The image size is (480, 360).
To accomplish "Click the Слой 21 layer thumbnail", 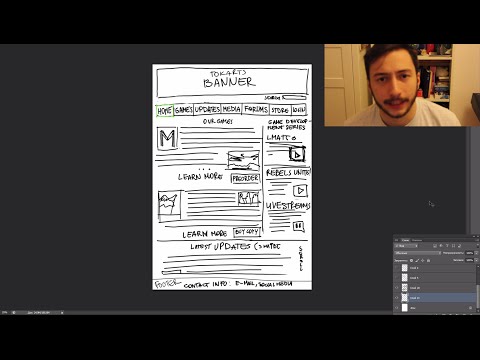I will [x=405, y=298].
